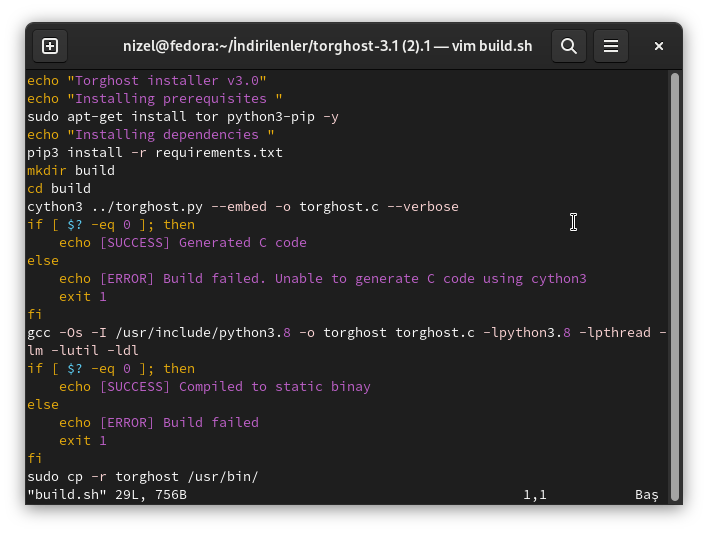The height and width of the screenshot is (533, 708).
Task: Click the 'sudo apt-get install tor python3-pip -y' line
Action: 183,117
